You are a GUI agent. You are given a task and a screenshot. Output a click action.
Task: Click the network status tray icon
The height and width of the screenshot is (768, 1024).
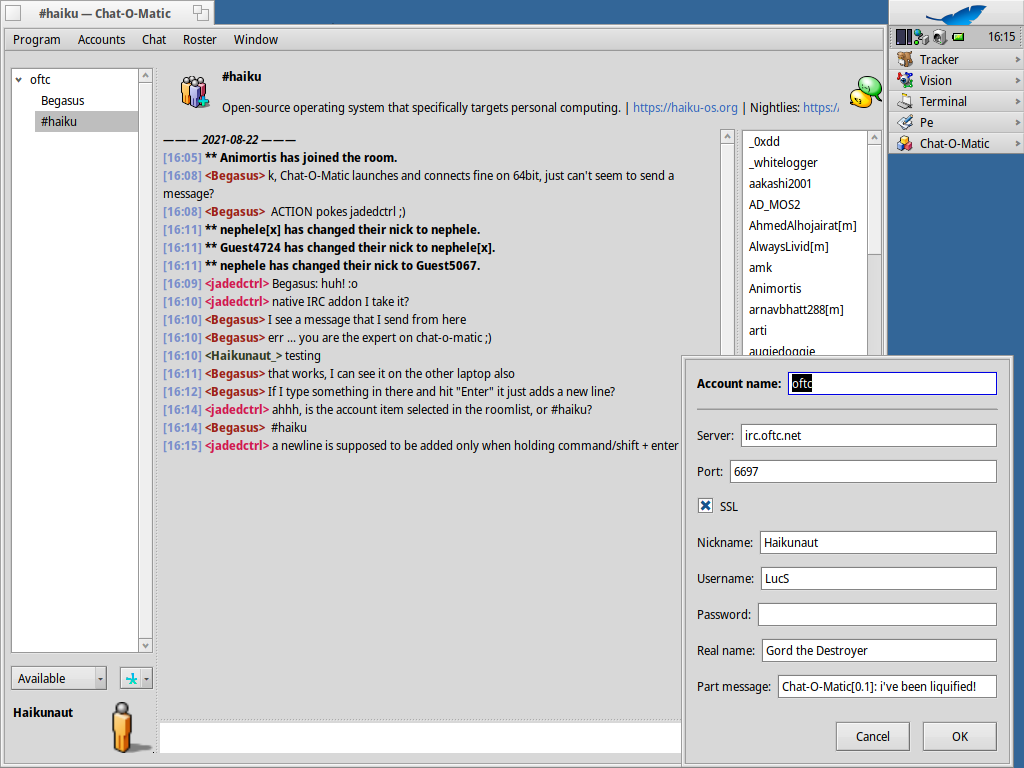click(x=921, y=37)
